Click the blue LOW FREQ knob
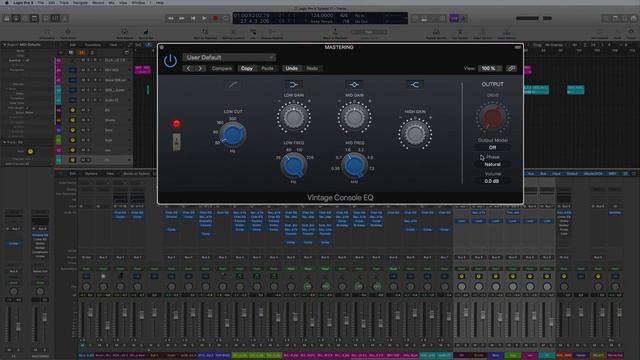Image resolution: width=640 pixels, height=360 pixels. [x=293, y=166]
